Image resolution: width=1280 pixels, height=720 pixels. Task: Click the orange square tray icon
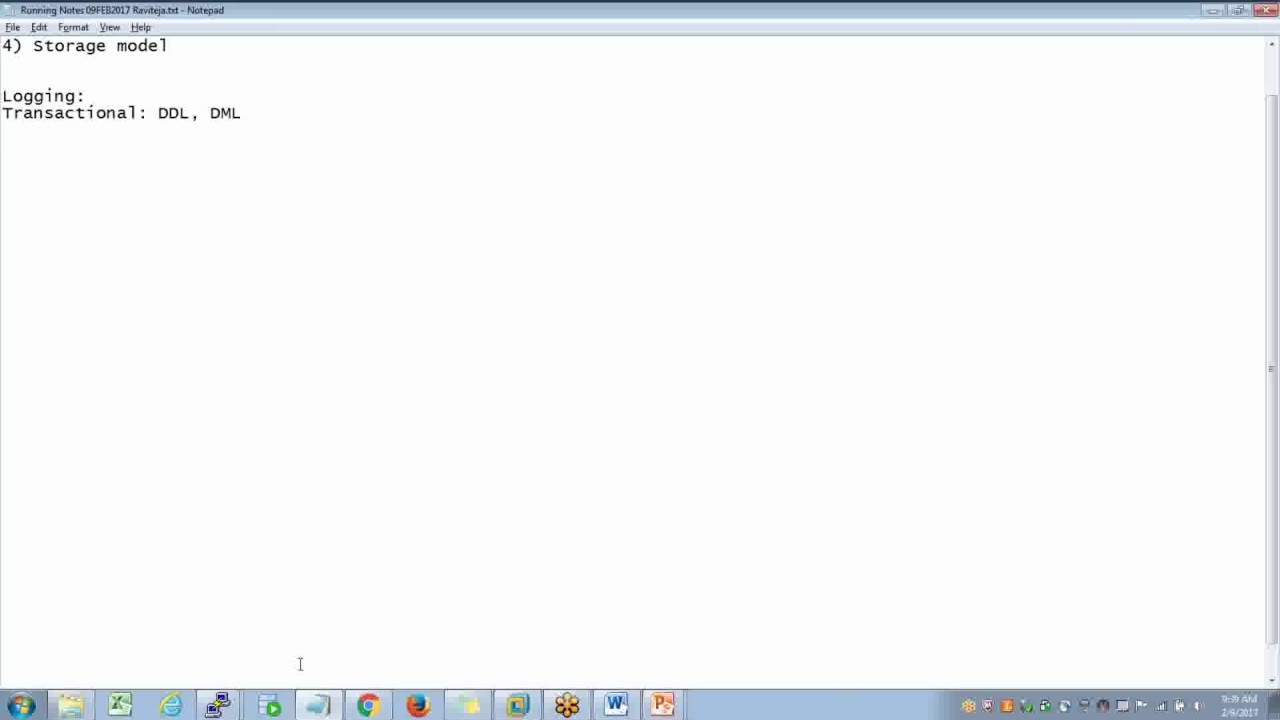tap(1007, 706)
